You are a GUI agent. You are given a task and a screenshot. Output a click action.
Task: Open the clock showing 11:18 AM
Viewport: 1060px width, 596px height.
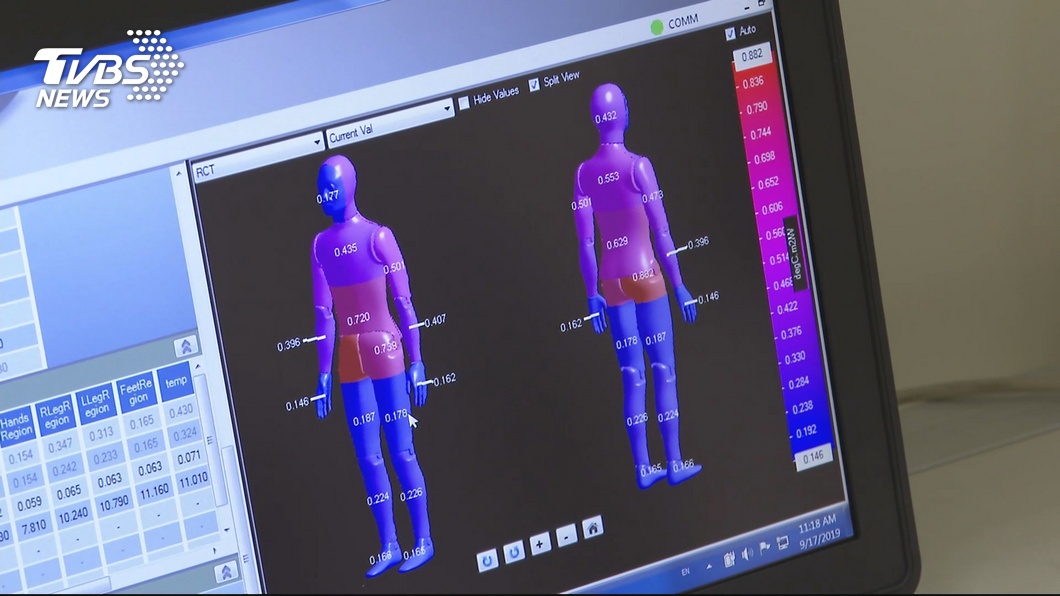point(819,531)
